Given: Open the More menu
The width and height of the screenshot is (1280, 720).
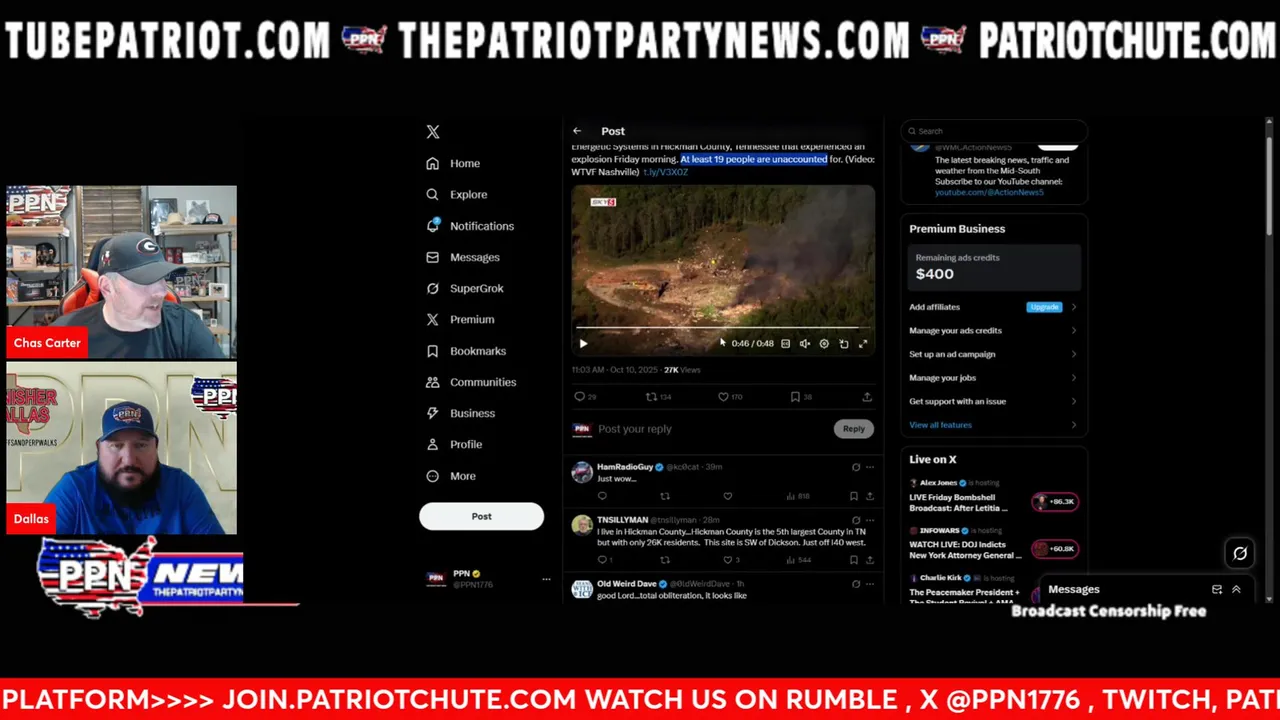Looking at the screenshot, I should (x=451, y=476).
